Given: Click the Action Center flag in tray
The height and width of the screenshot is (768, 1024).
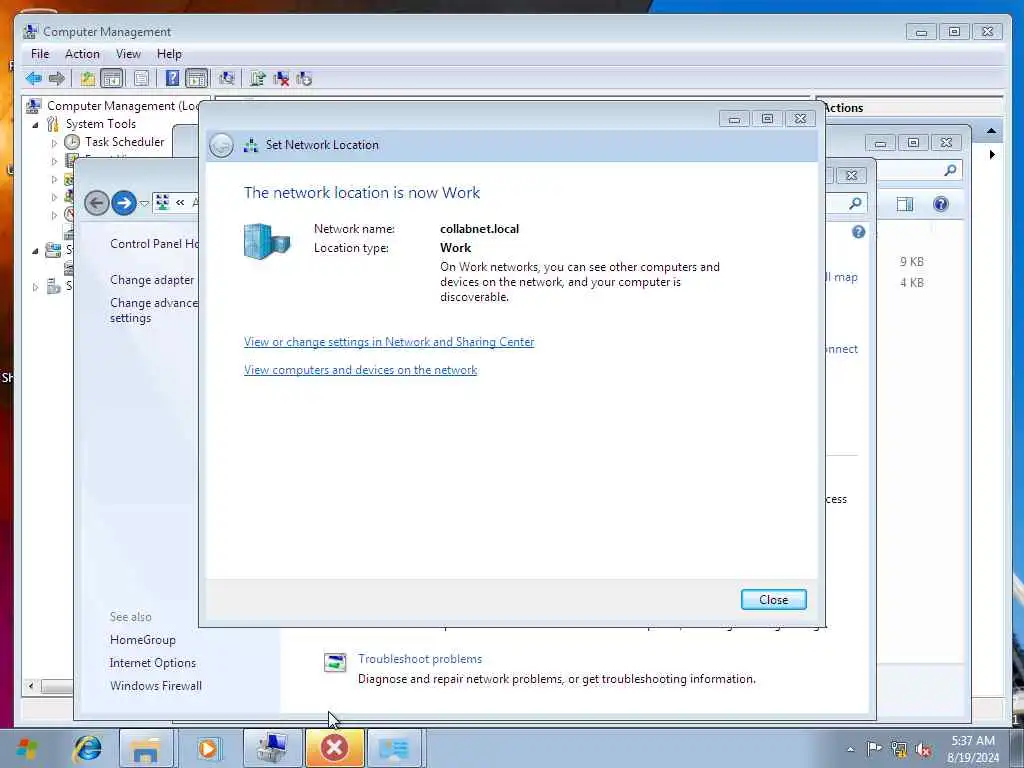Looking at the screenshot, I should pos(874,748).
